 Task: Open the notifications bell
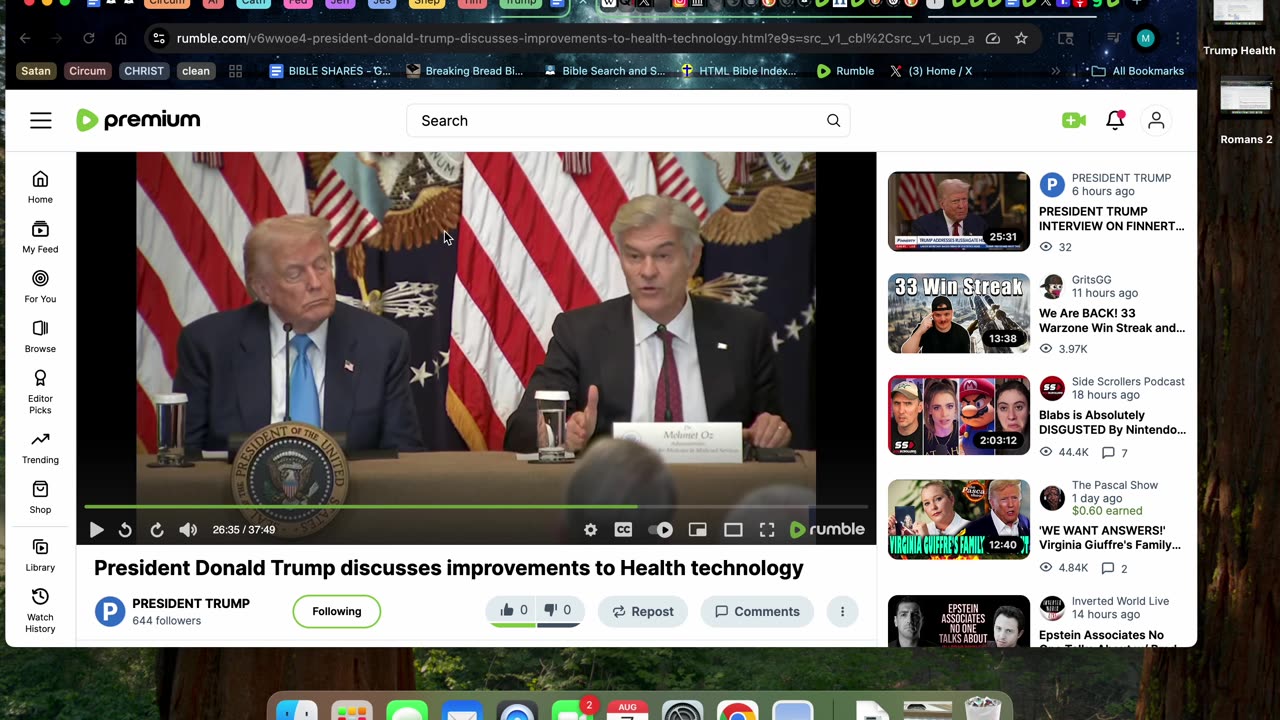(1115, 120)
